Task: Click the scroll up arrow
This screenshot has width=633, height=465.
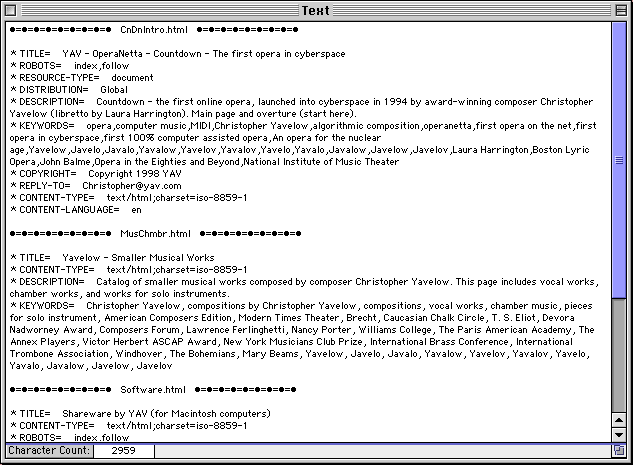Action: pyautogui.click(x=619, y=420)
